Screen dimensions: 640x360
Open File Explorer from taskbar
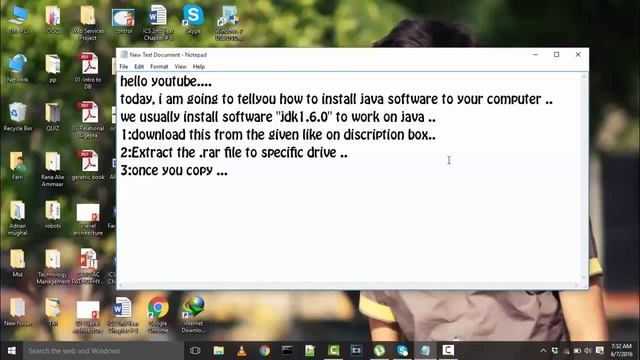[218, 351]
